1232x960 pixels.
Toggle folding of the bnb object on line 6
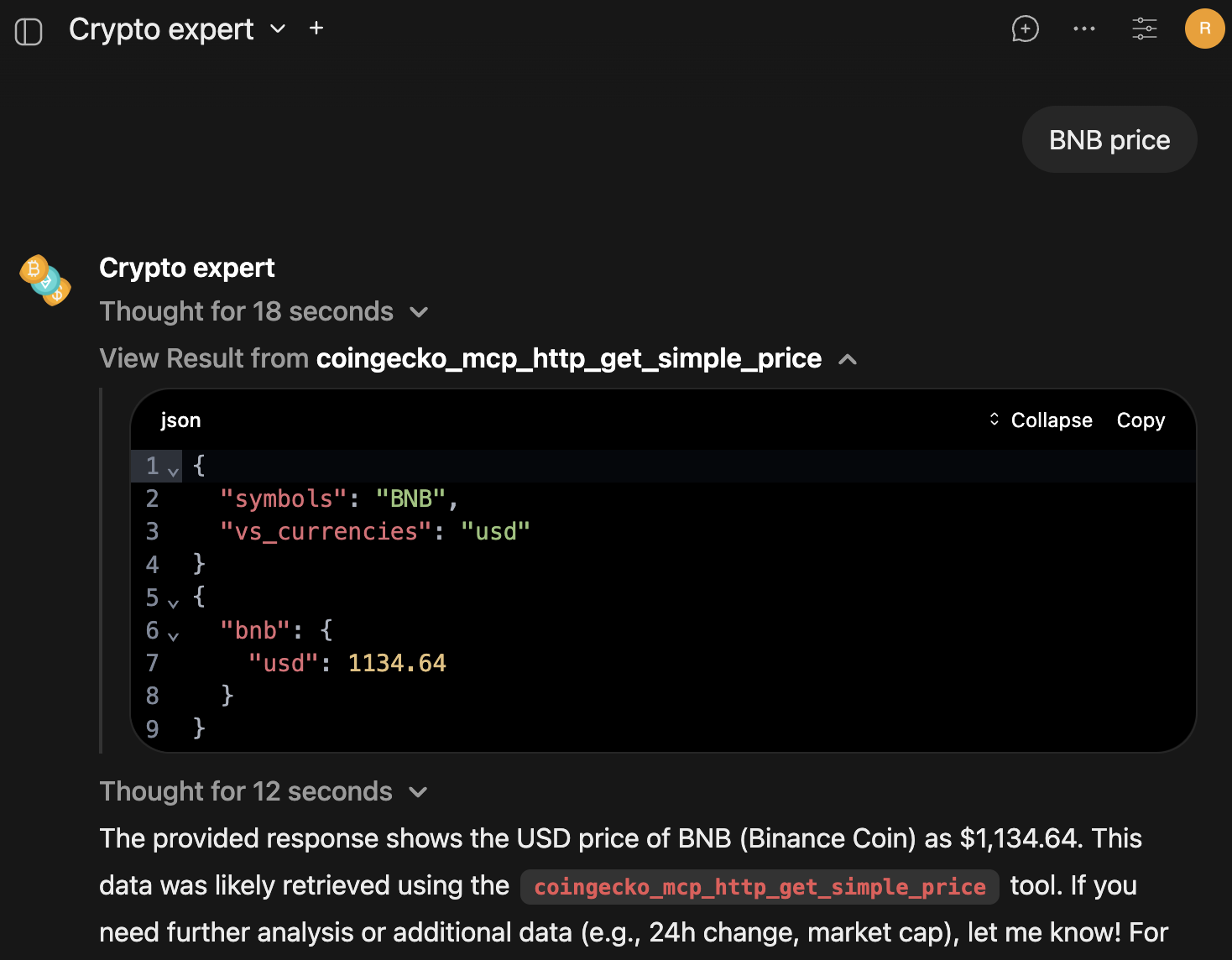point(174,635)
